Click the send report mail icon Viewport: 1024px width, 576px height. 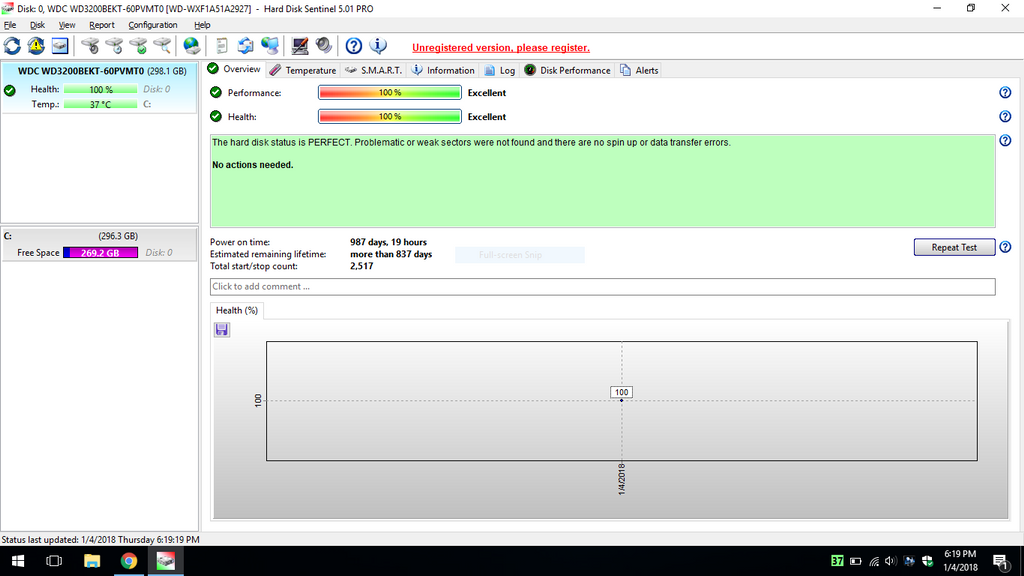click(x=246, y=46)
